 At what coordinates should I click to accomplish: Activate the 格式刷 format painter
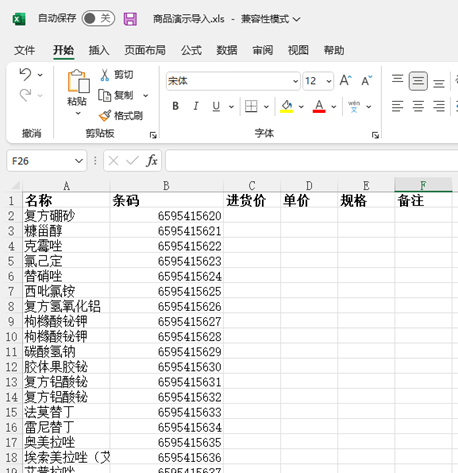click(121, 116)
